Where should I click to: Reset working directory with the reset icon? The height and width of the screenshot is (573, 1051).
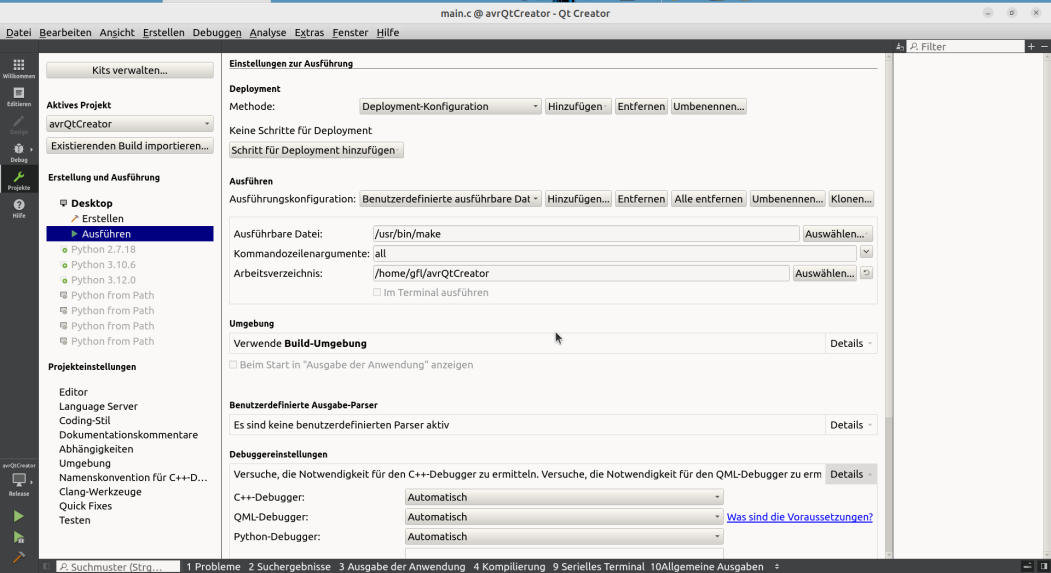pos(866,273)
